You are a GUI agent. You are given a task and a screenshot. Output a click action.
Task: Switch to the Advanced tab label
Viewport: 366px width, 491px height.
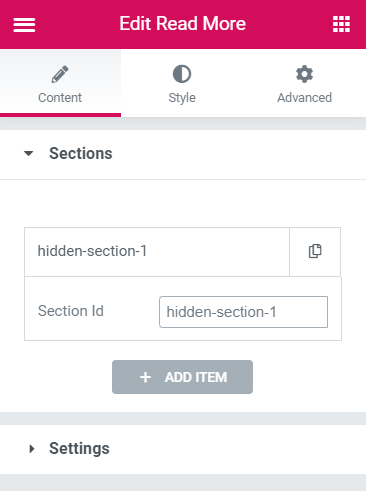304,98
